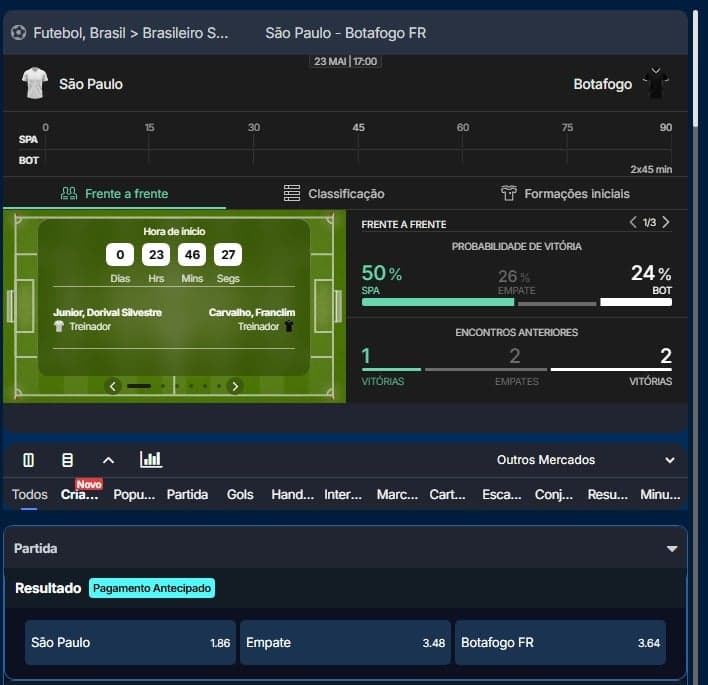Click the São Paulo - Botafogo FR title
The image size is (708, 685).
pyautogui.click(x=345, y=33)
